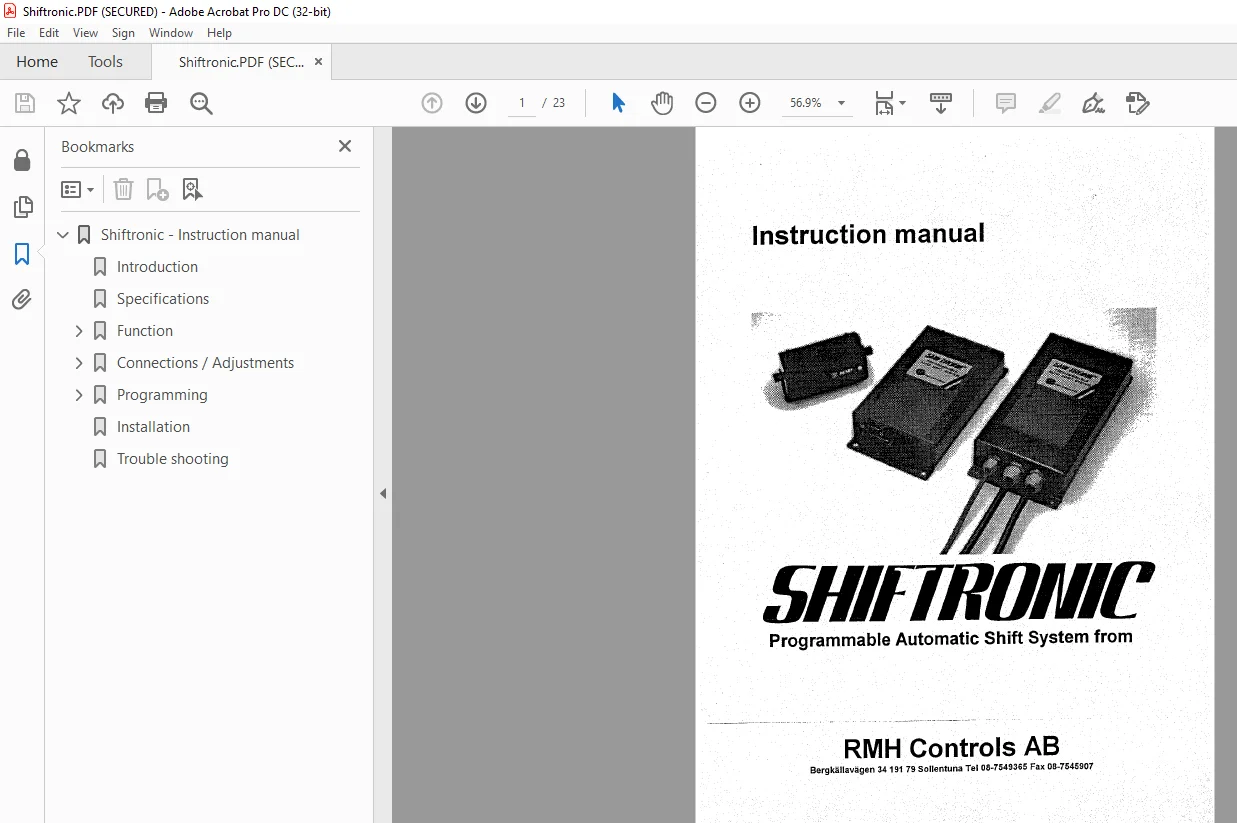Collapse the left pane with arrow handle
The image size is (1237, 823).
(x=383, y=493)
